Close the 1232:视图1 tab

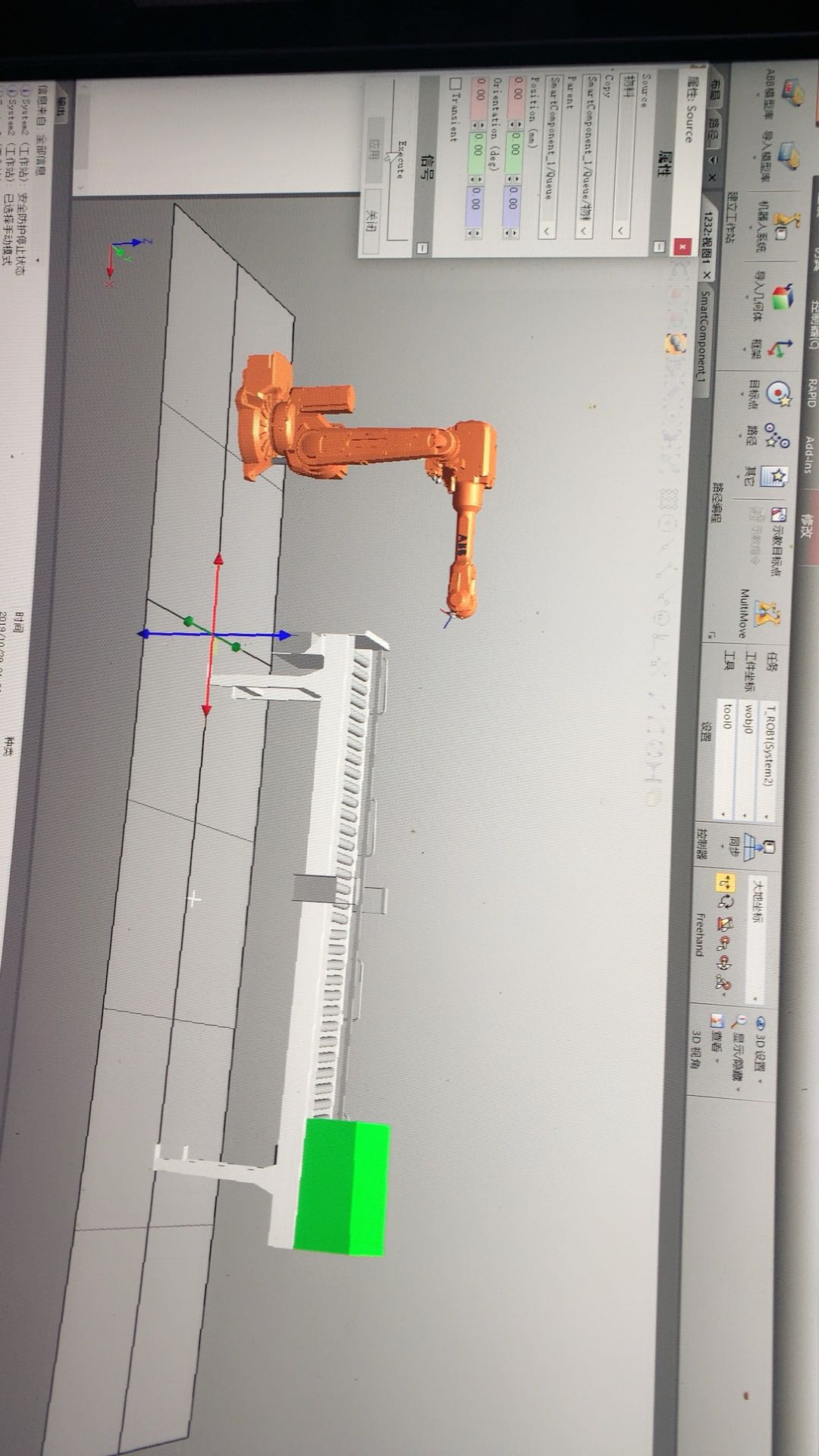pyautogui.click(x=706, y=275)
